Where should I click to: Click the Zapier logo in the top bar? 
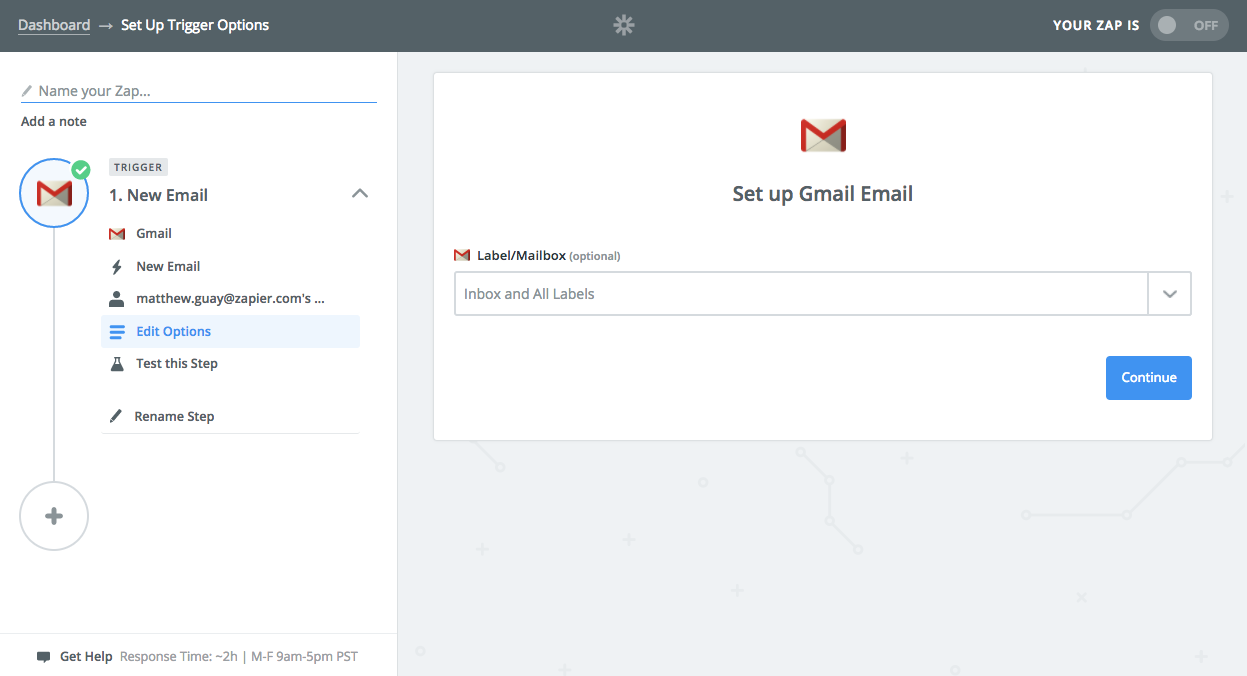[x=623, y=25]
